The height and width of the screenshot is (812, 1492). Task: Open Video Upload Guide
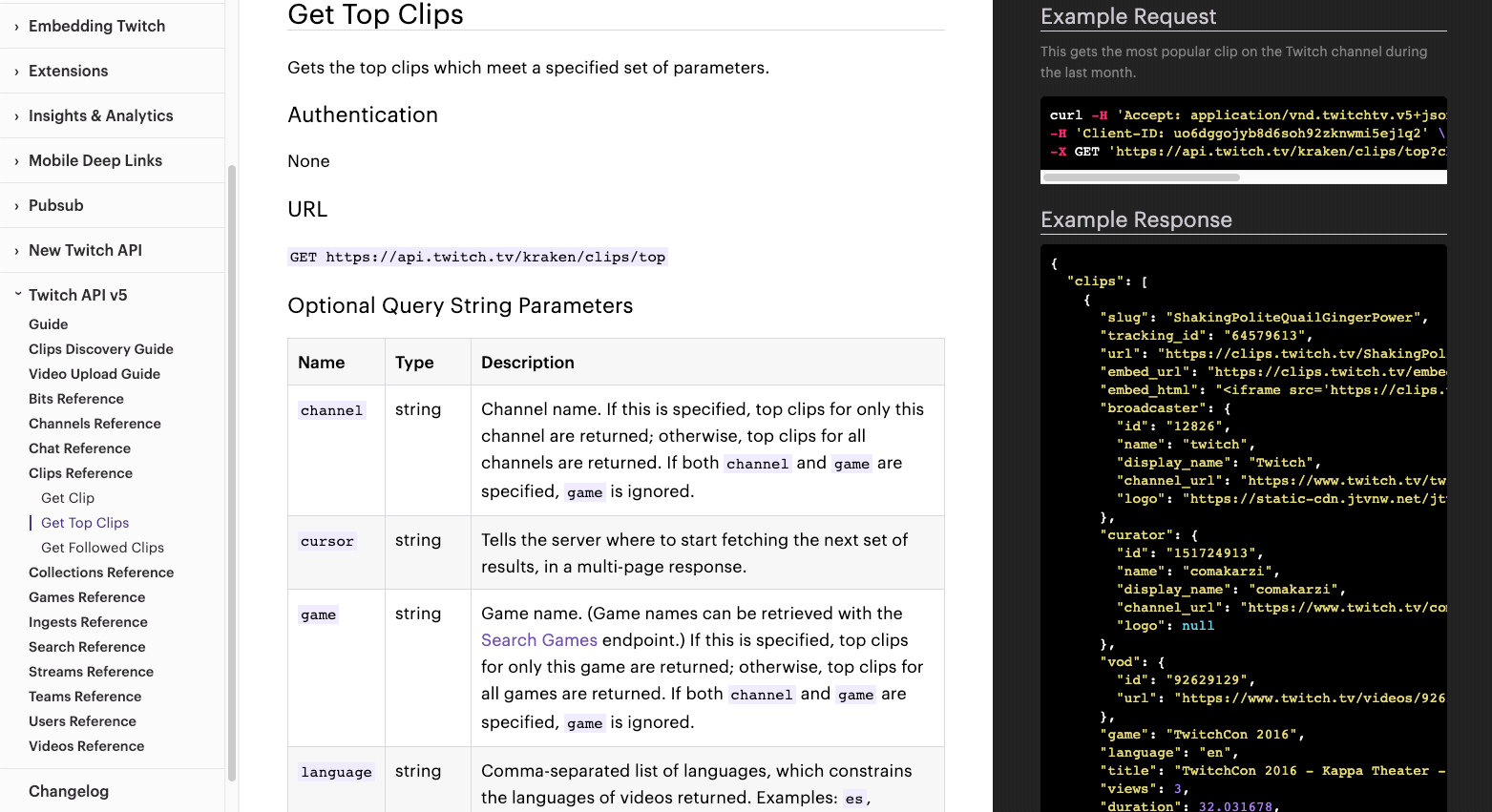pos(95,374)
